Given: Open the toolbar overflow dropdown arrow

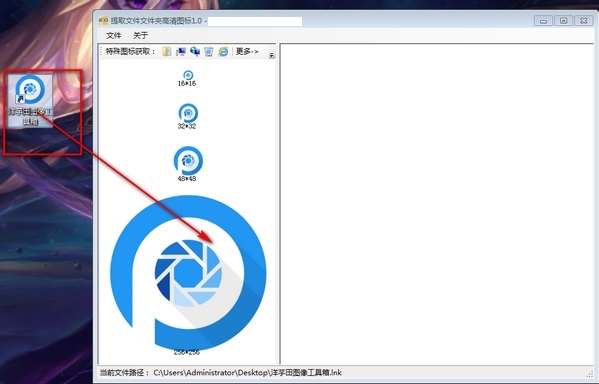Looking at the screenshot, I should pos(272,55).
